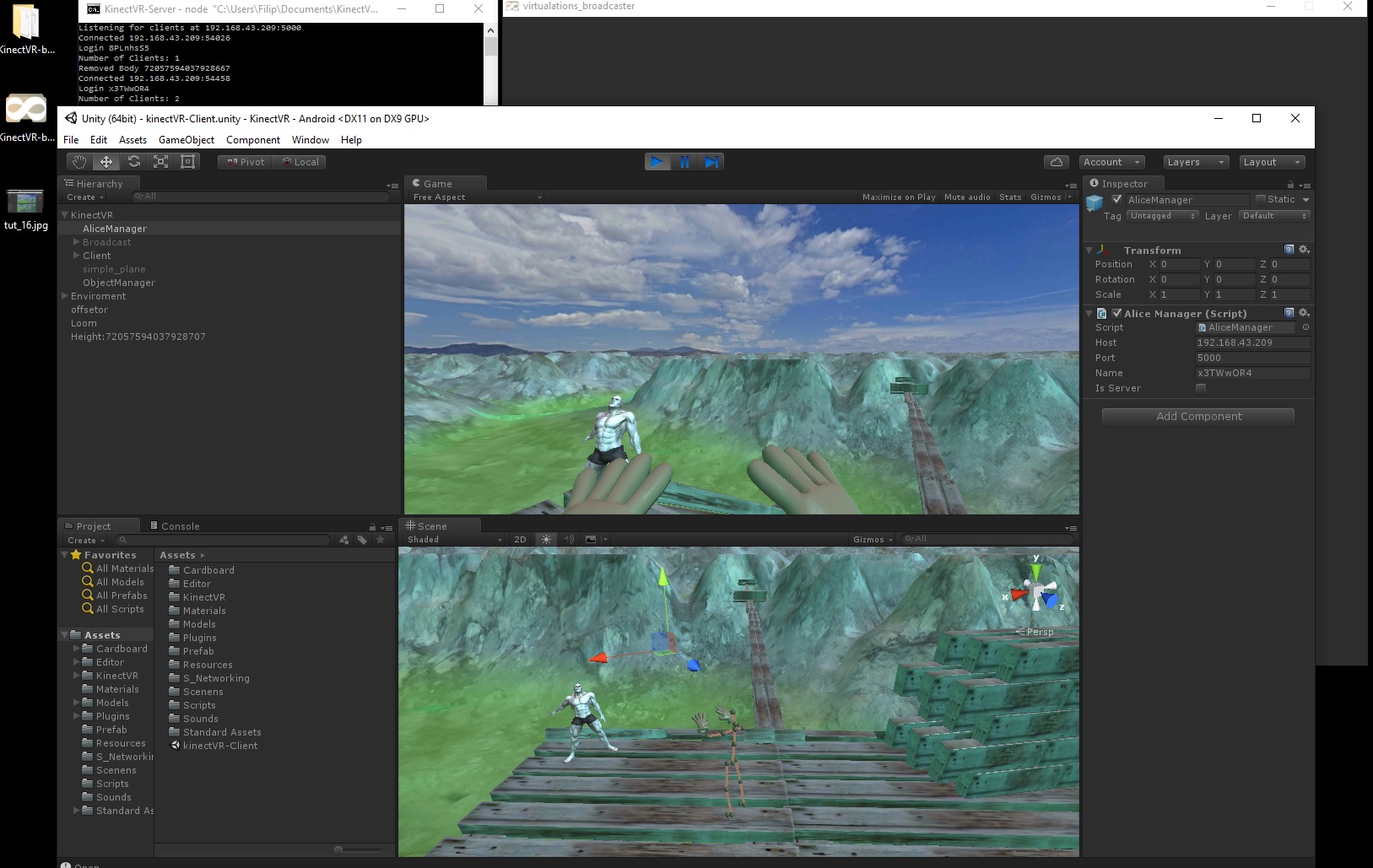
Task: Click the Host input field
Action: click(x=1251, y=342)
